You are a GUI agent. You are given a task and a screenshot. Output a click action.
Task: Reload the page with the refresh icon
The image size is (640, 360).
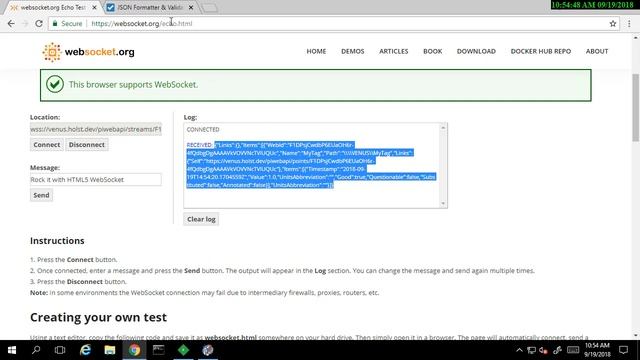[x=39, y=24]
